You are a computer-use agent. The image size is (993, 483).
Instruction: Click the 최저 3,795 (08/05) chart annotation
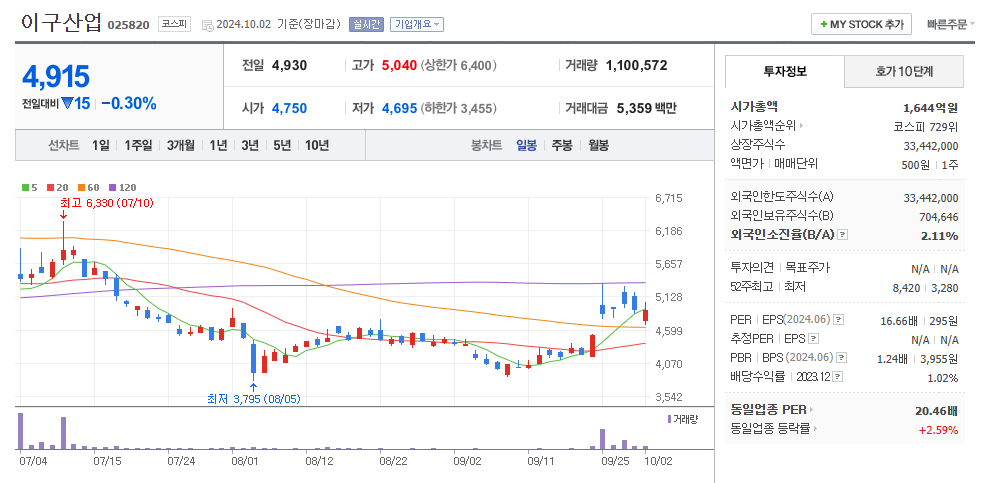pos(253,399)
